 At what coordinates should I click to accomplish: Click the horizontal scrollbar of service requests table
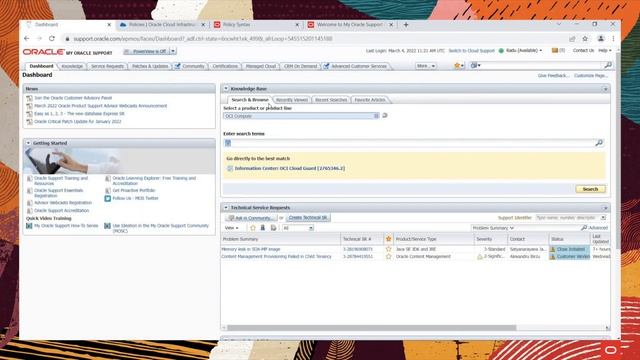point(371,328)
